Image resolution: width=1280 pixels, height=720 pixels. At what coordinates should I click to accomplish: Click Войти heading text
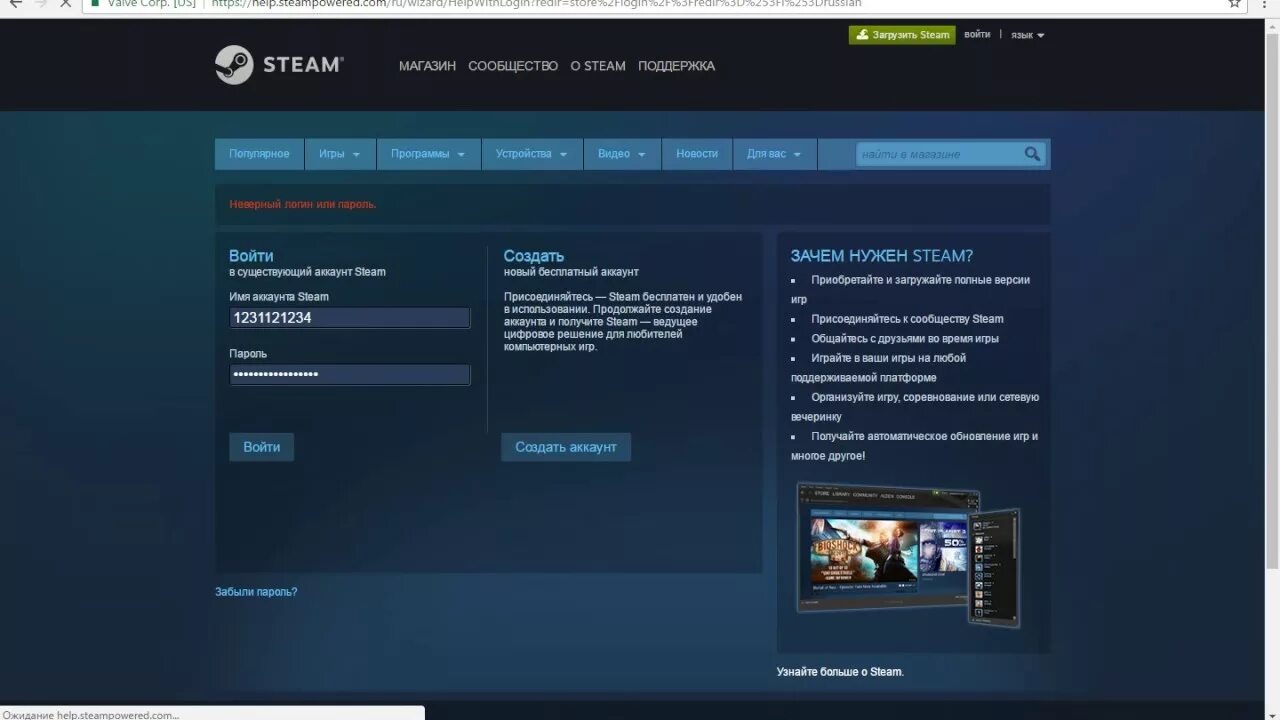(x=251, y=256)
